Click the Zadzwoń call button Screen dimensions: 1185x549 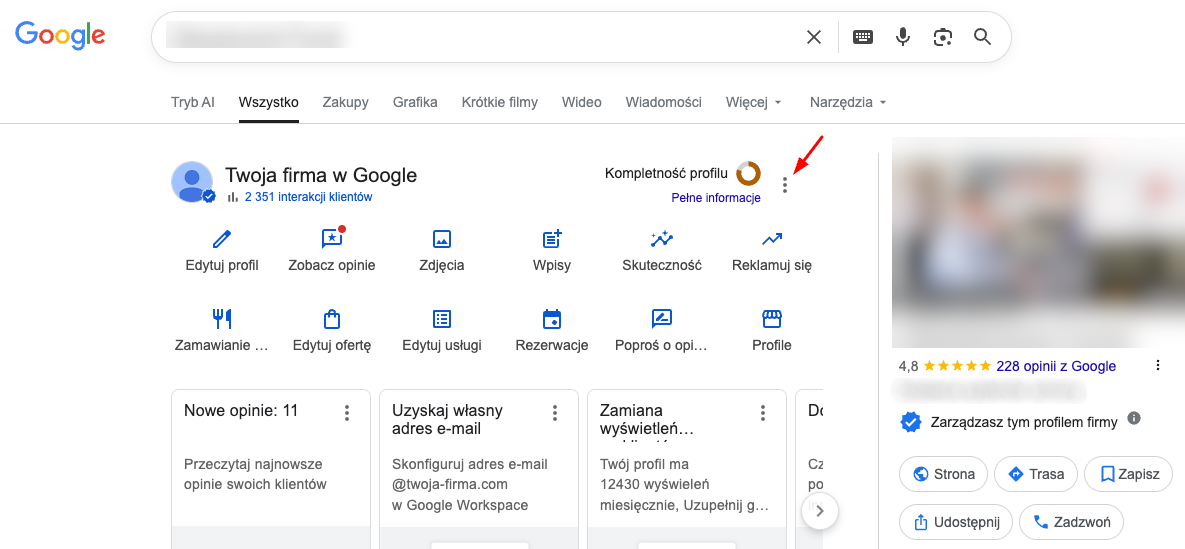point(1071,522)
